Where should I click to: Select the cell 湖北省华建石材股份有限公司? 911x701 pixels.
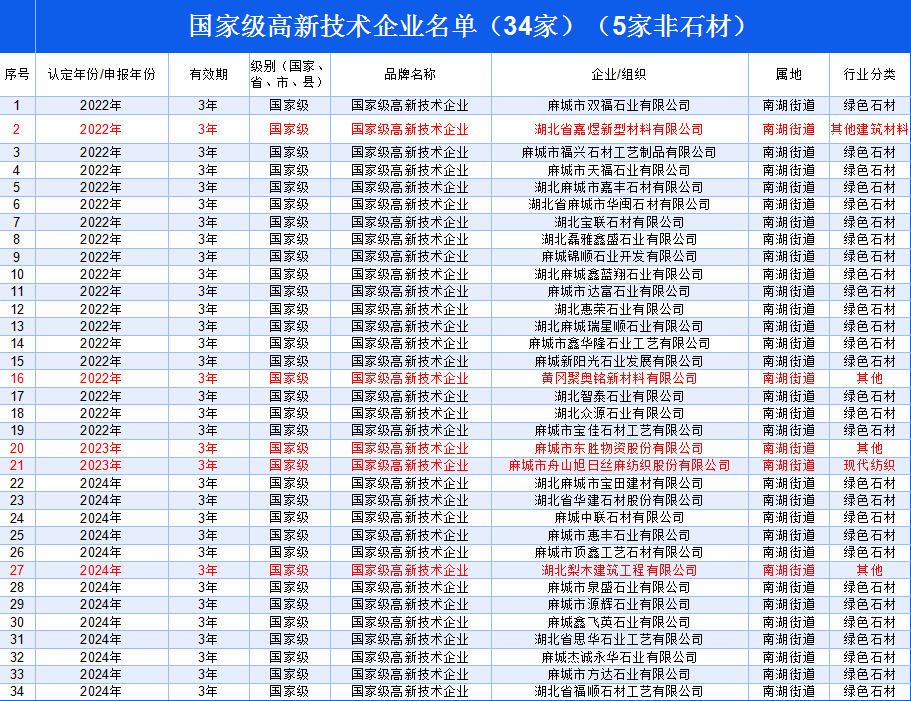(x=619, y=501)
